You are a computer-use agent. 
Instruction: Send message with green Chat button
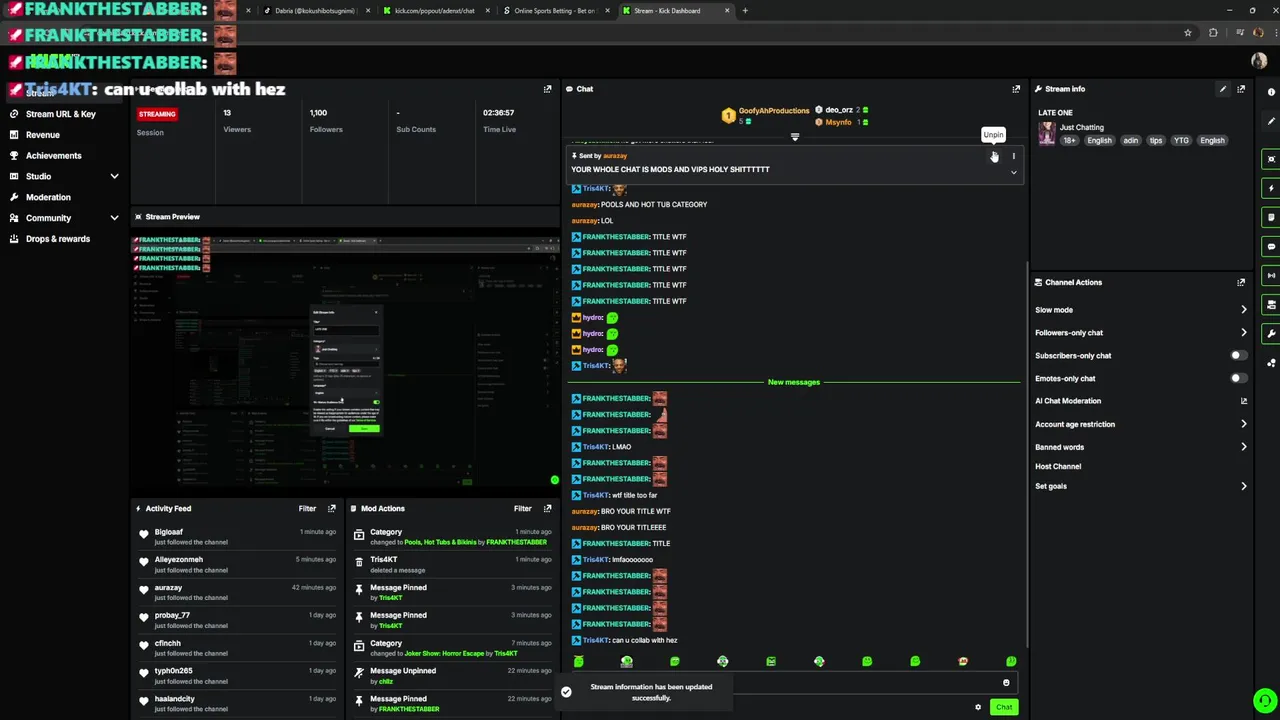point(1003,707)
